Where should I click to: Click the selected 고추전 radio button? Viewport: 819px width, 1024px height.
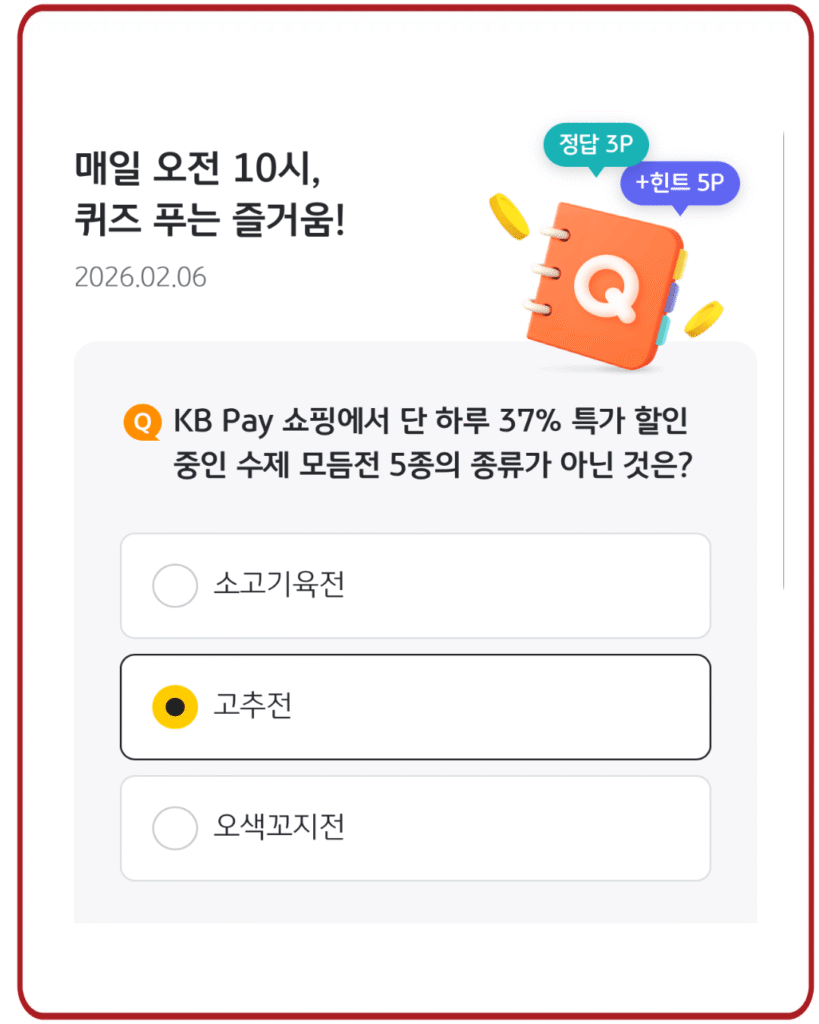coord(175,707)
